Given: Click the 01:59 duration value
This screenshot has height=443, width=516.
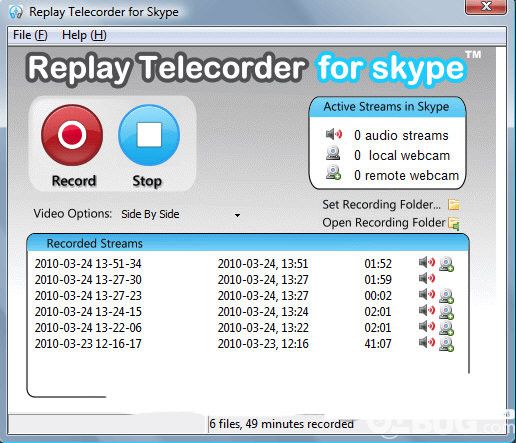Looking at the screenshot, I should (x=378, y=280).
